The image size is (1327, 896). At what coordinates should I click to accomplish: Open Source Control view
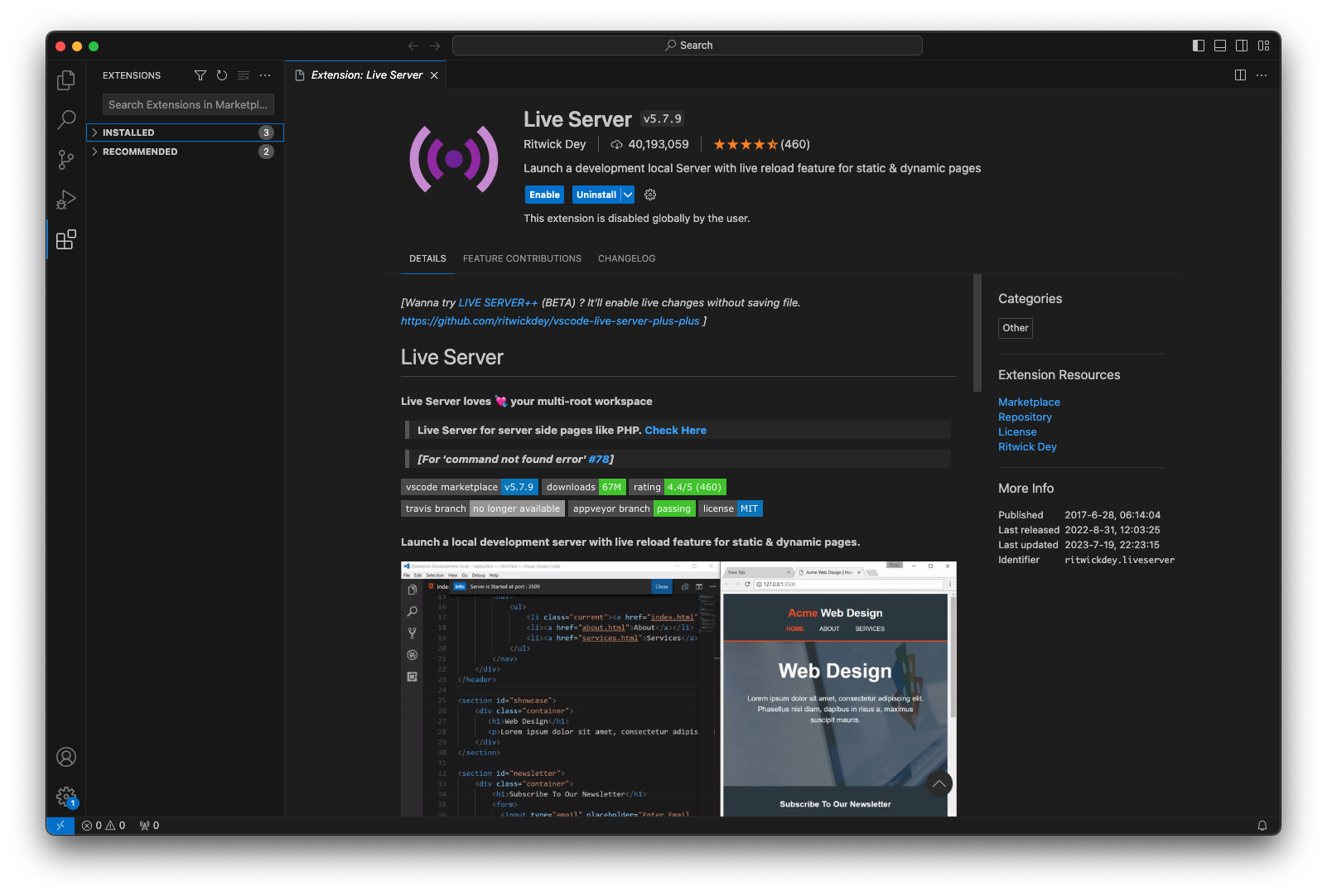click(66, 160)
